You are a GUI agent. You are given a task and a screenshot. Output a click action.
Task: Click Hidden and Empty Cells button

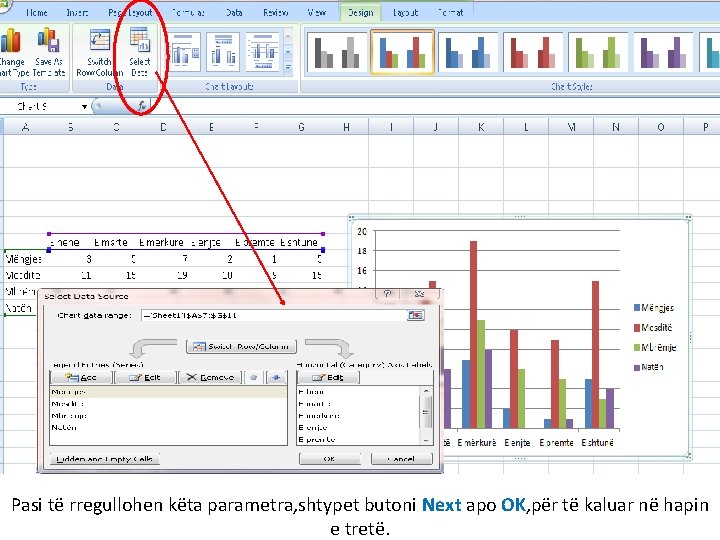pyautogui.click(x=105, y=459)
